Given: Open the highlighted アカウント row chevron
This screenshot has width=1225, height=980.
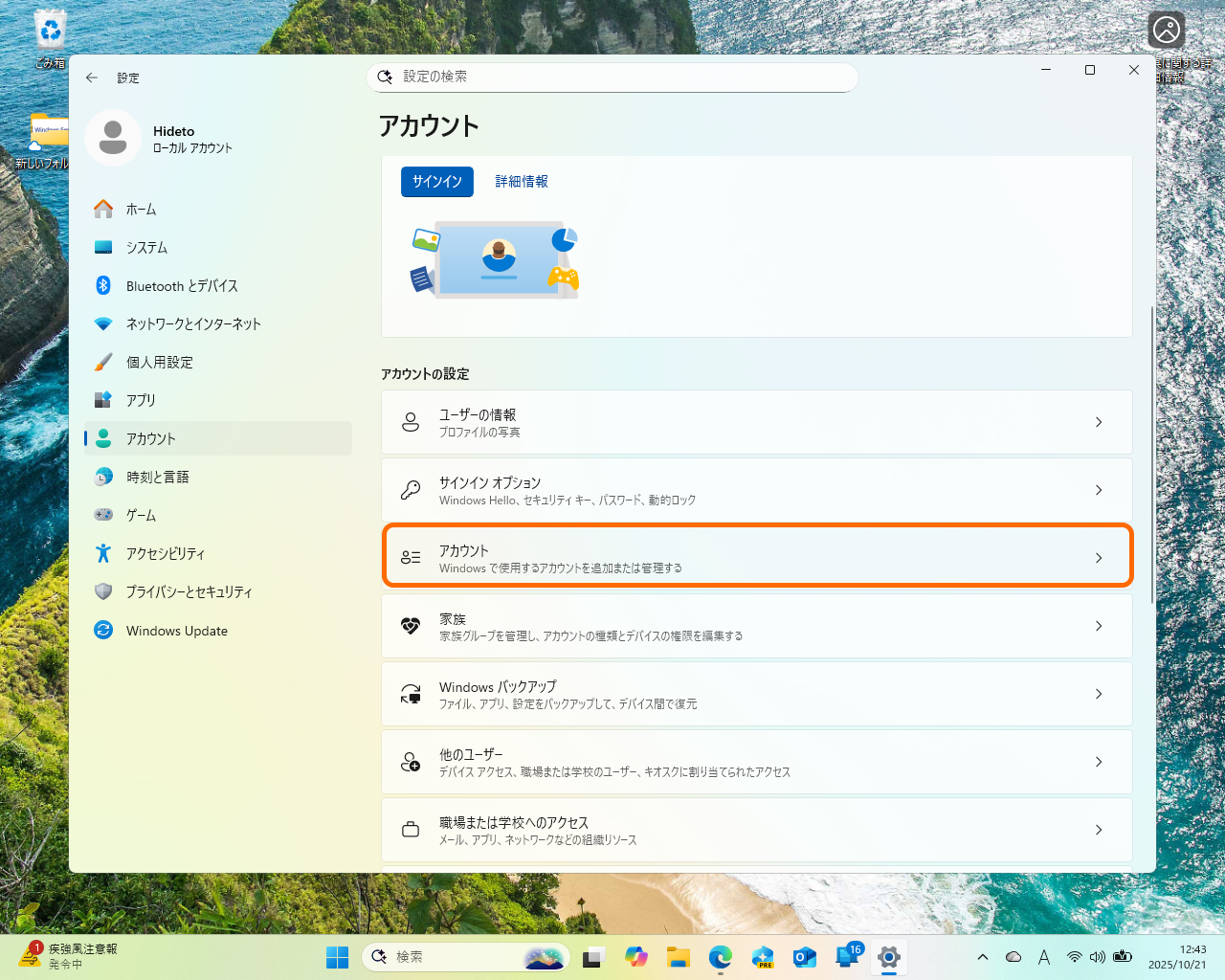Looking at the screenshot, I should (x=1099, y=558).
